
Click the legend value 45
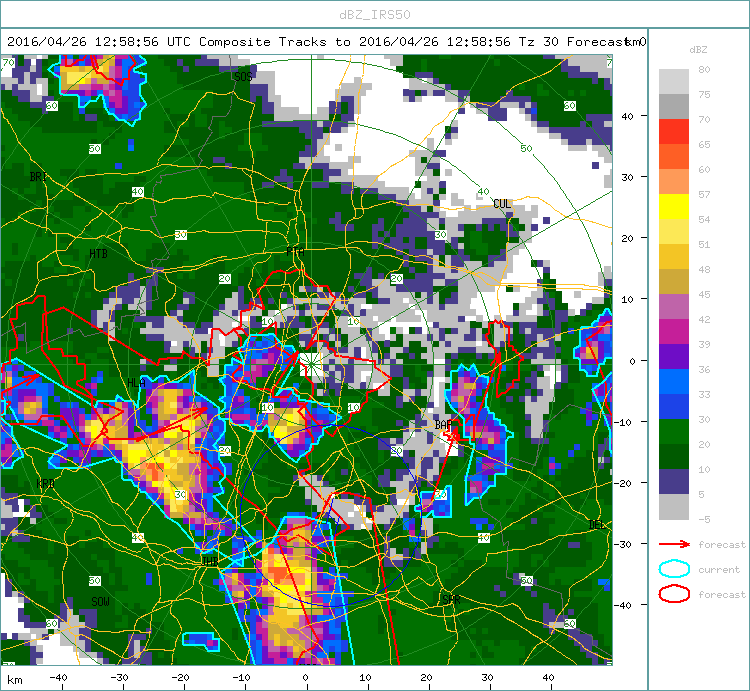704,294
